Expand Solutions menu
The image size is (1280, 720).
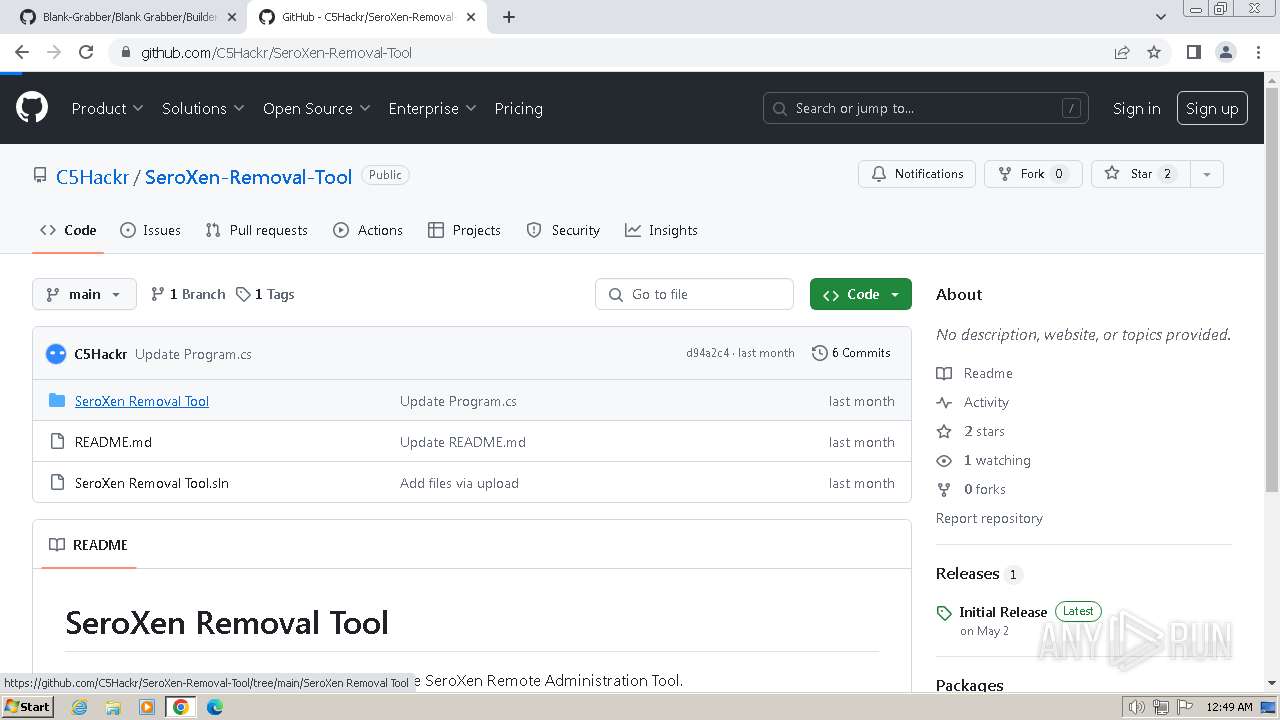pos(203,108)
